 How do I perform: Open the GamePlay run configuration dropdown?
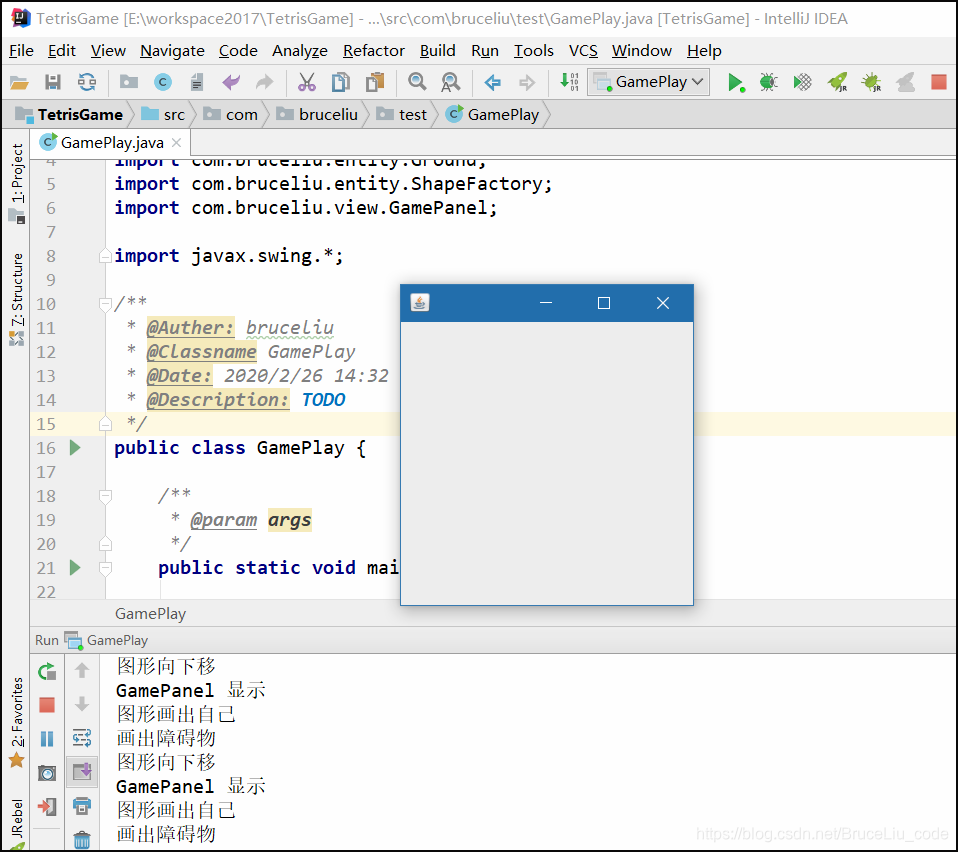[x=648, y=82]
